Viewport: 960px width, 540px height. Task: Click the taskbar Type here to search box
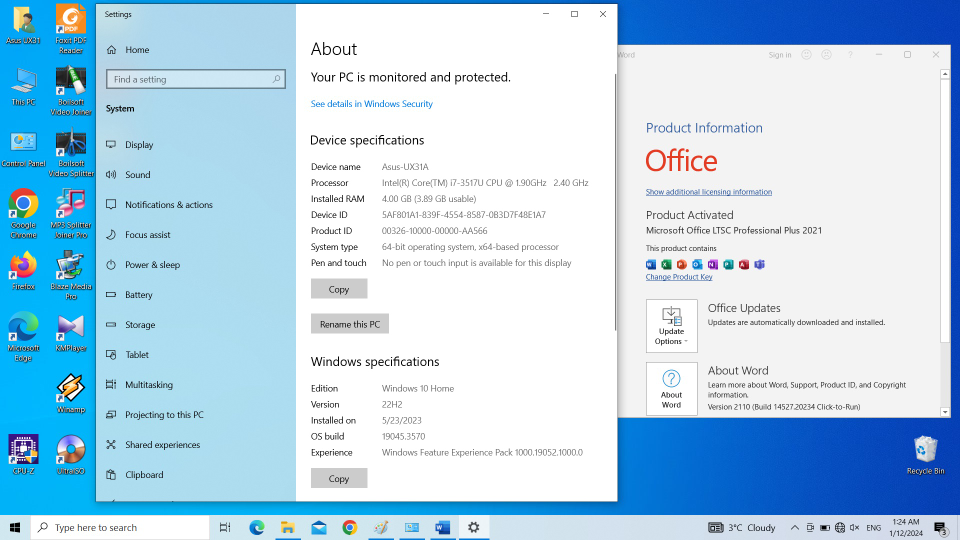120,527
